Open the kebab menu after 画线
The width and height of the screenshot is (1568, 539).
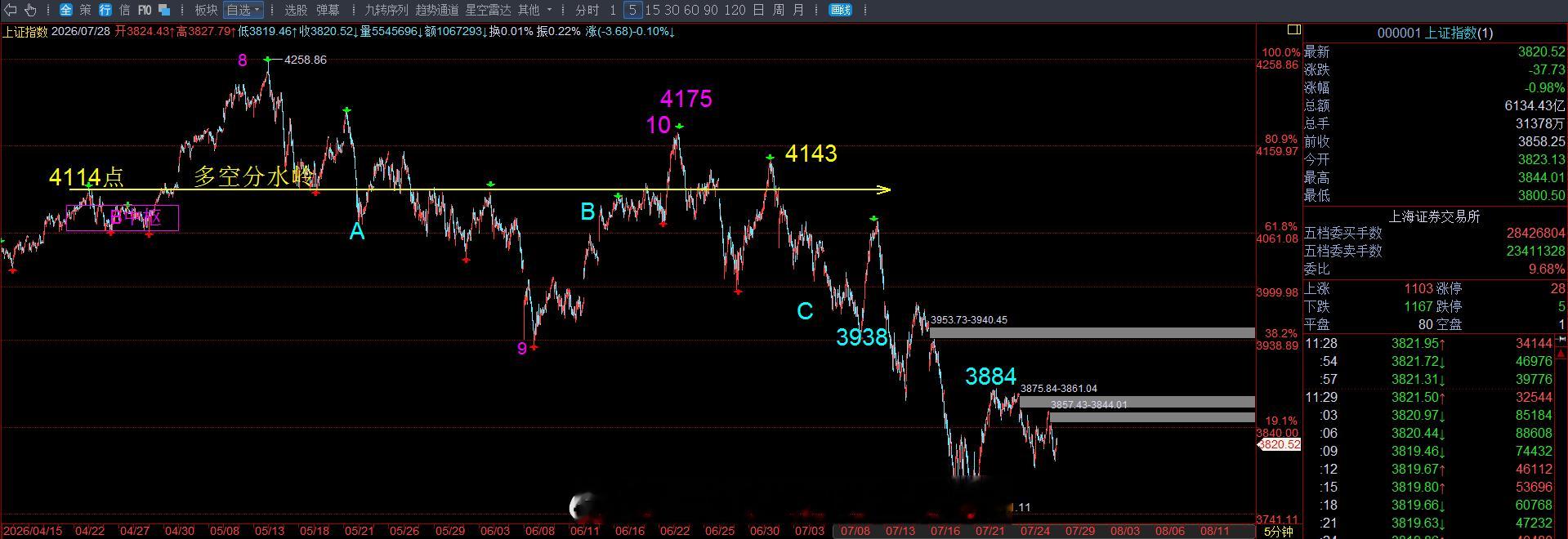865,10
